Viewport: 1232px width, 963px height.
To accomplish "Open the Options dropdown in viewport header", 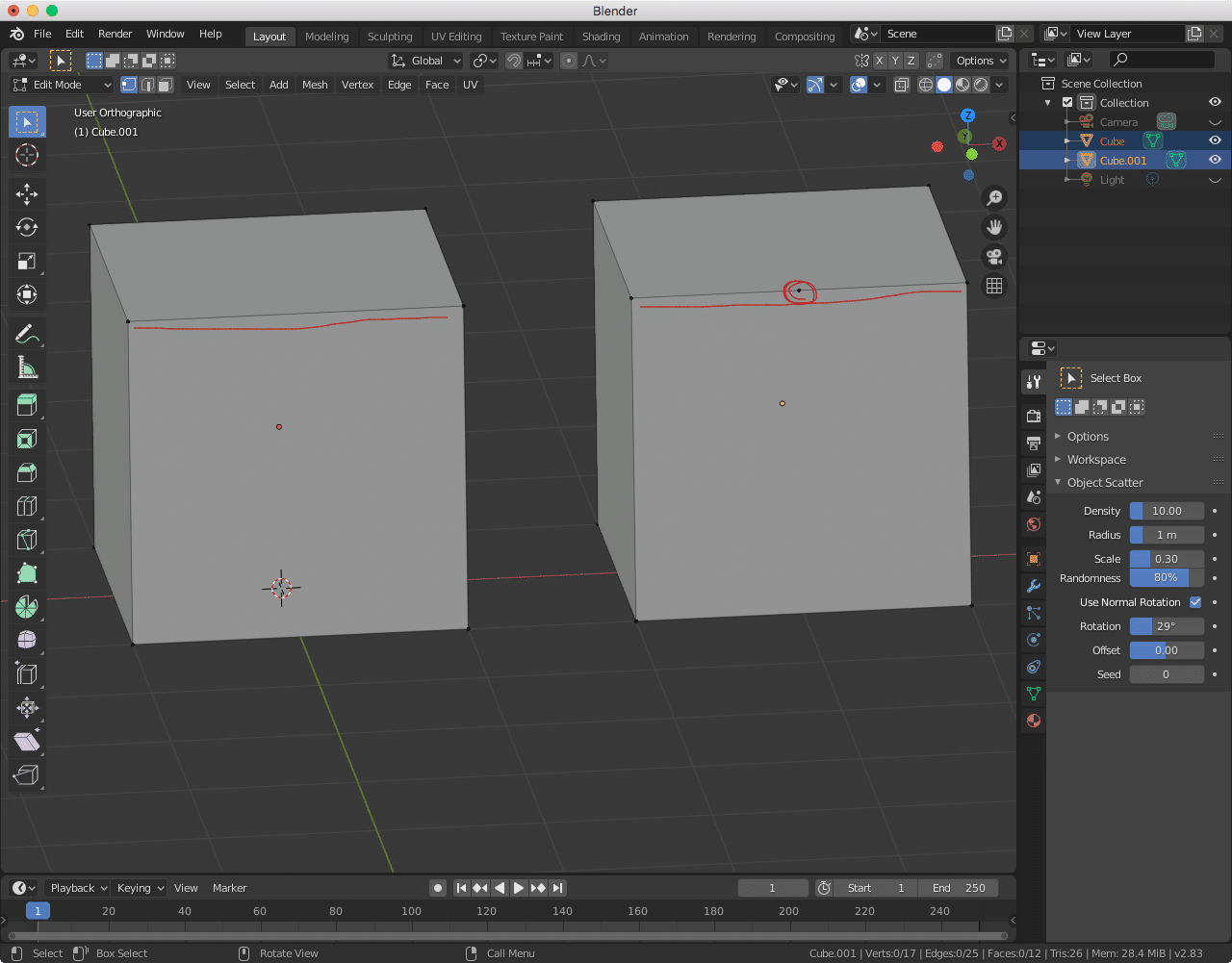I will (x=981, y=61).
